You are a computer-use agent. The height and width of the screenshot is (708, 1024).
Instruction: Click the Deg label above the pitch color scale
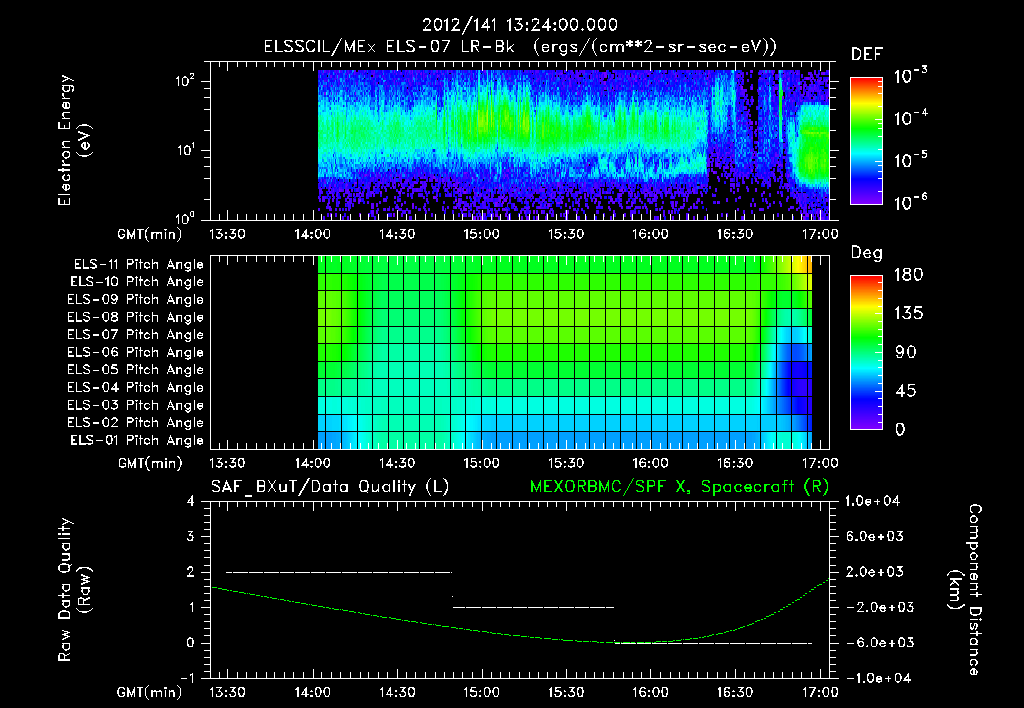click(866, 253)
